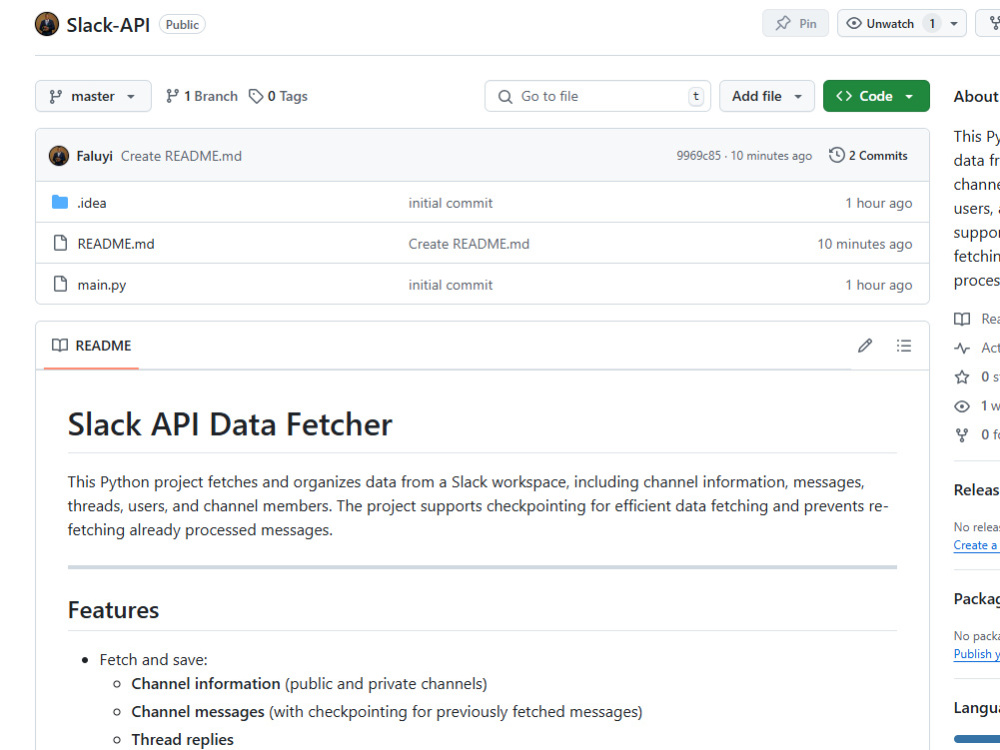Click the .idea folder icon
This screenshot has width=1000, height=750.
pos(60,202)
